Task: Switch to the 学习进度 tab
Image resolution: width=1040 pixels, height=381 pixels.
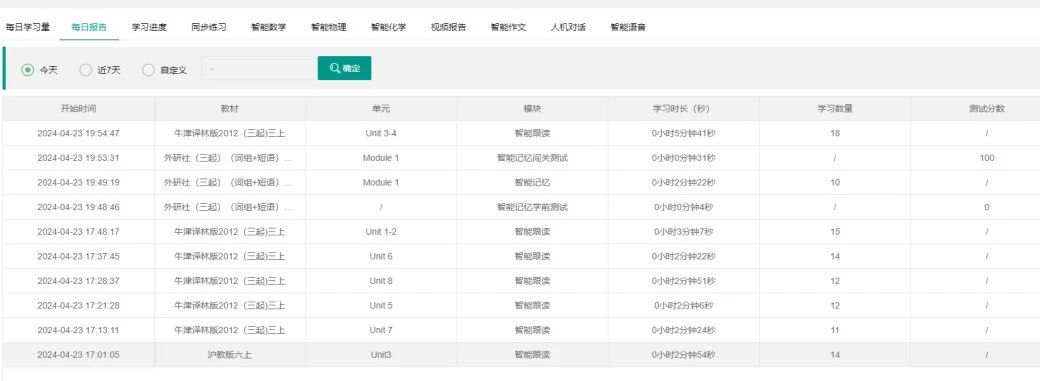Action: pyautogui.click(x=149, y=27)
